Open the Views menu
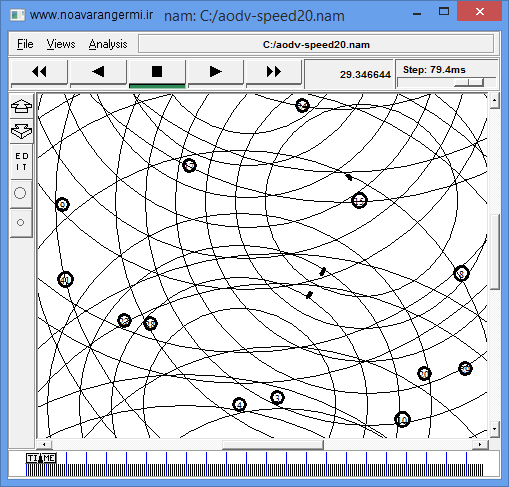 coord(61,44)
